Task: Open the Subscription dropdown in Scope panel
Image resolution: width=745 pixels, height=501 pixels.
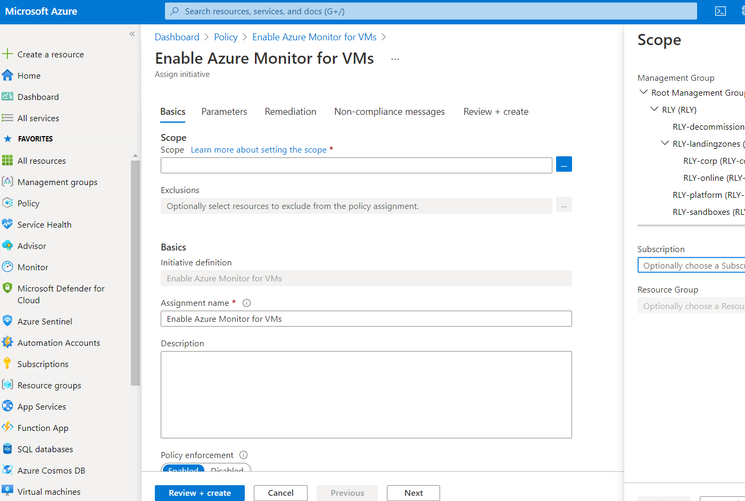Action: 691,265
